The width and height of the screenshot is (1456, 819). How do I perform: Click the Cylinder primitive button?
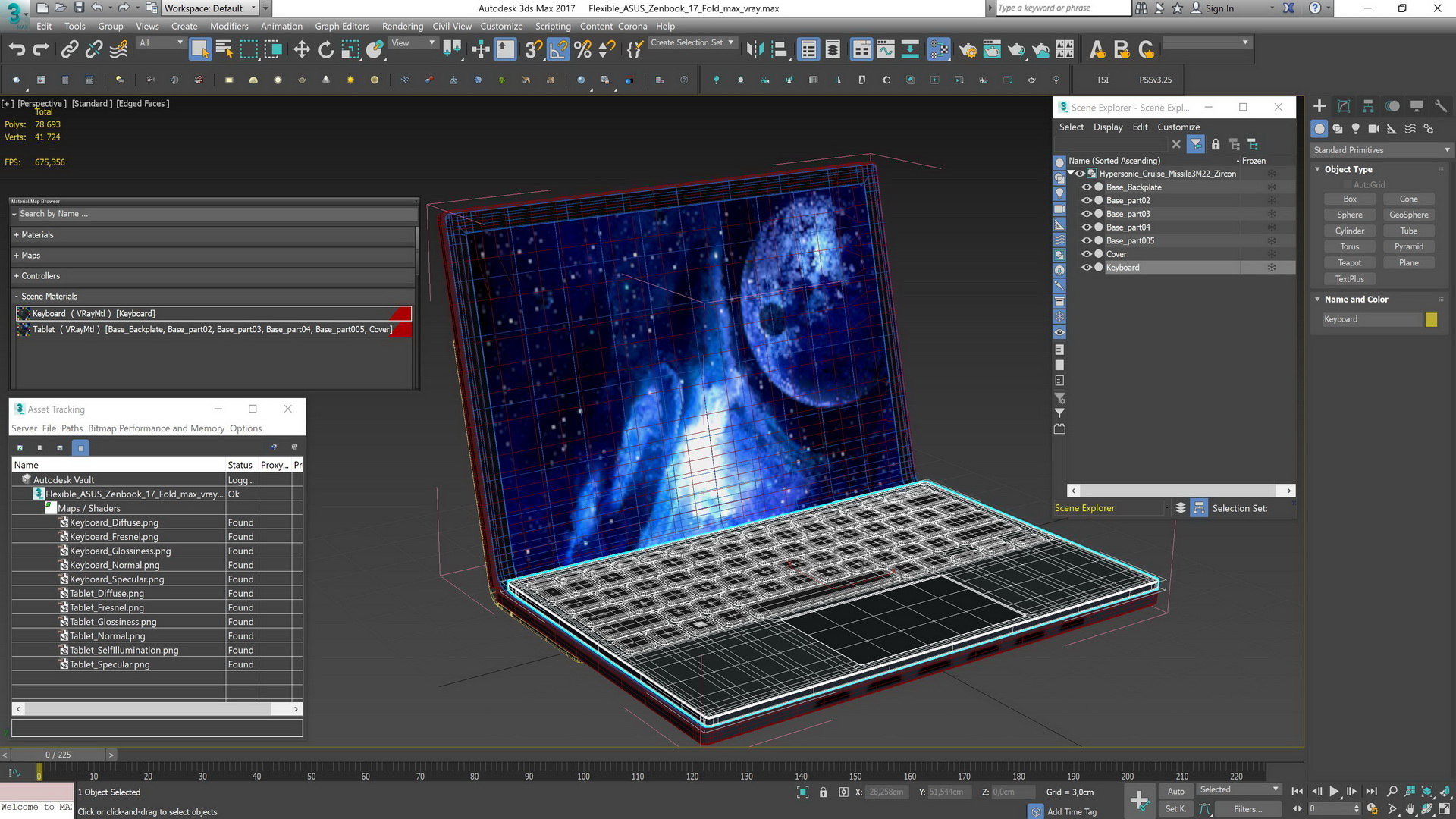pyautogui.click(x=1349, y=231)
